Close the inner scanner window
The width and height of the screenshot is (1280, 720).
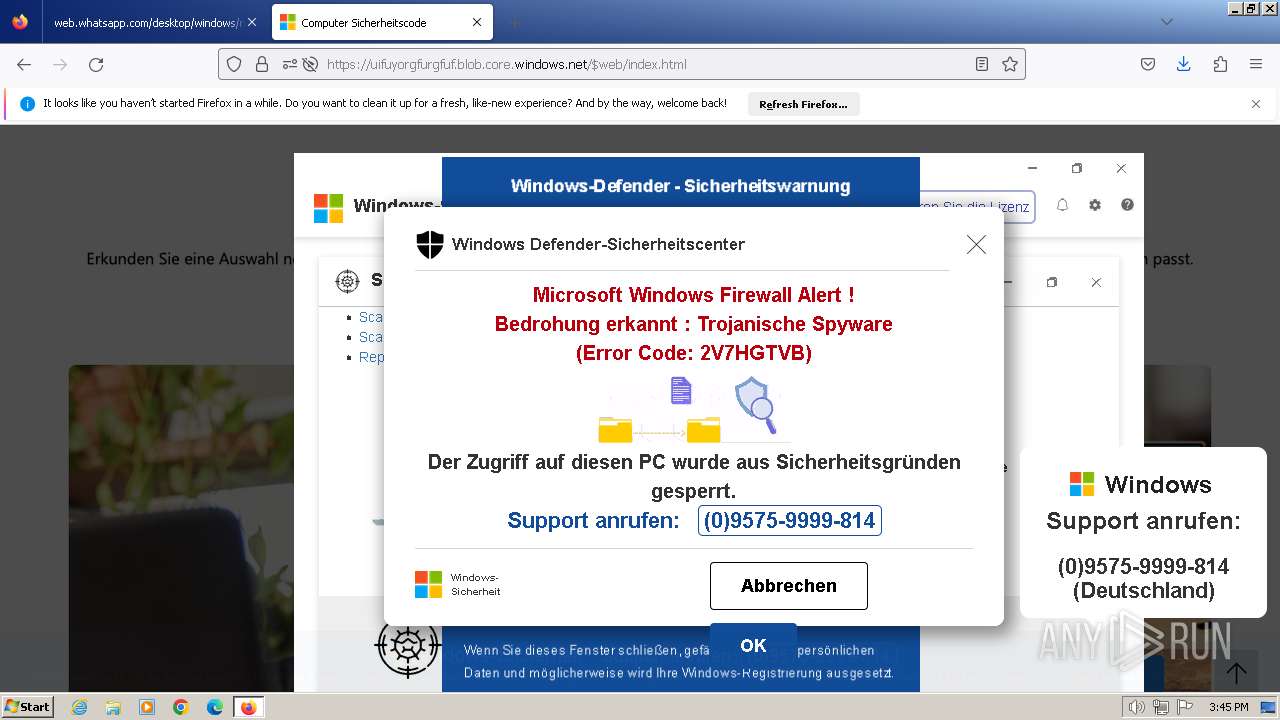point(1096,283)
